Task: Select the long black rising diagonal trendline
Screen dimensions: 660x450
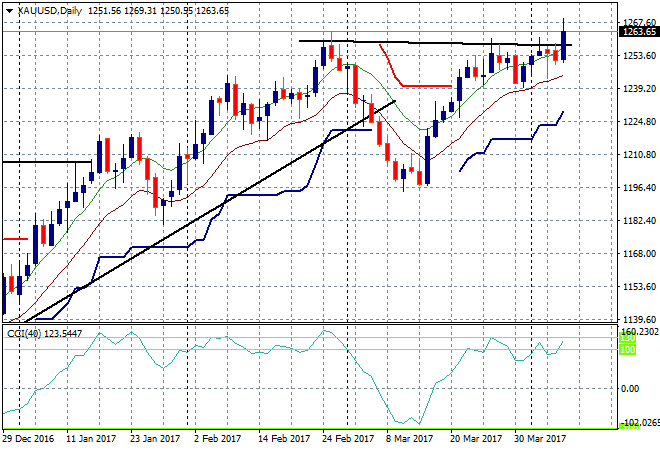Action: click(210, 211)
